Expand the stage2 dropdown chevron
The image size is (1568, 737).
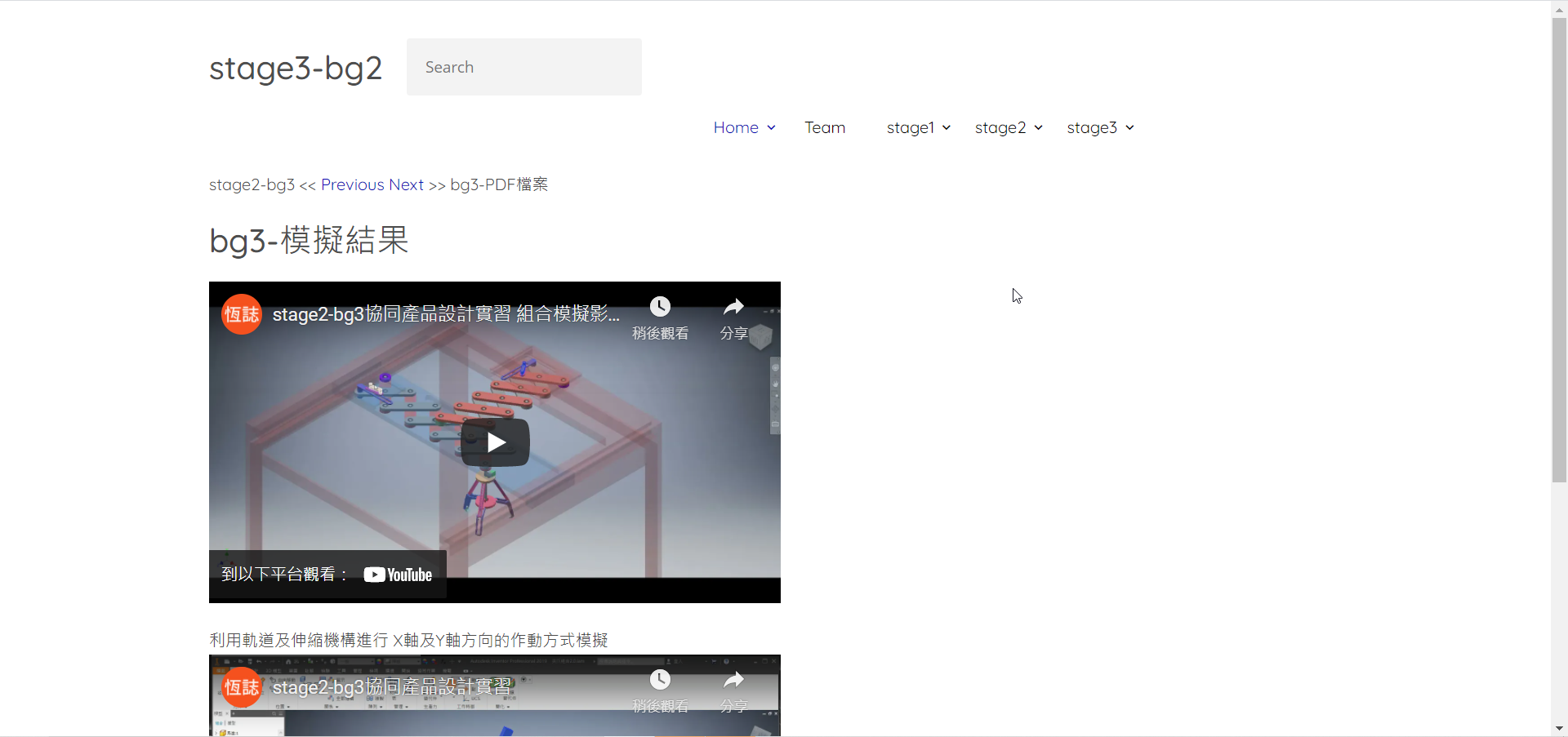point(1038,128)
